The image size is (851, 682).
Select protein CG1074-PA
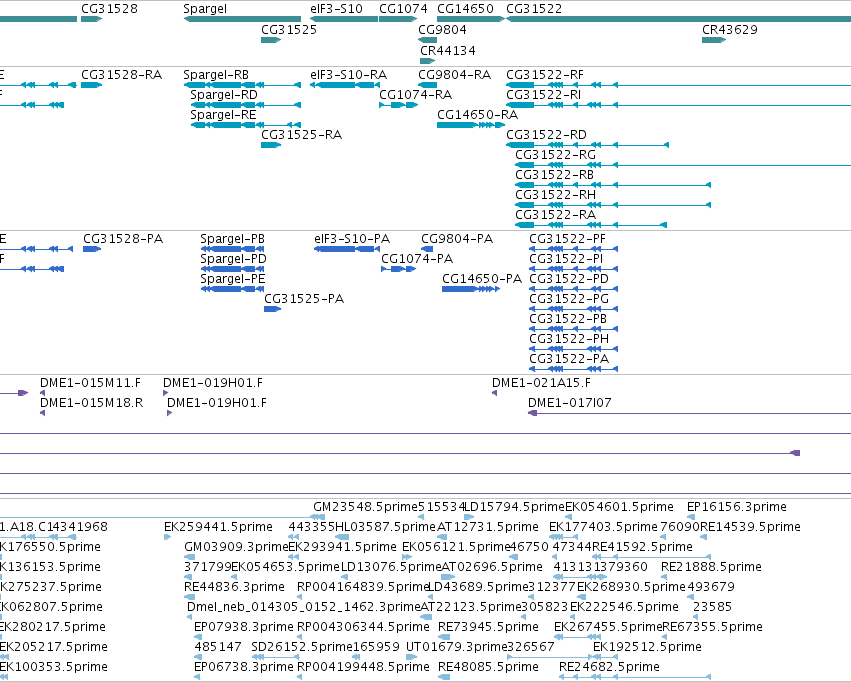398,269
